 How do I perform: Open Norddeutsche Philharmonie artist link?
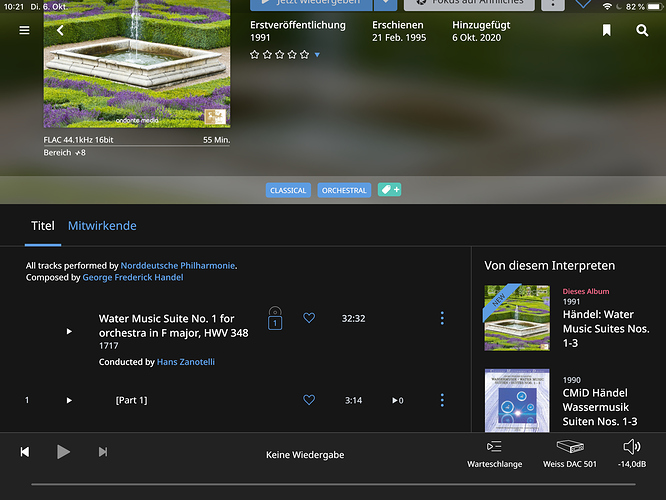point(178,266)
